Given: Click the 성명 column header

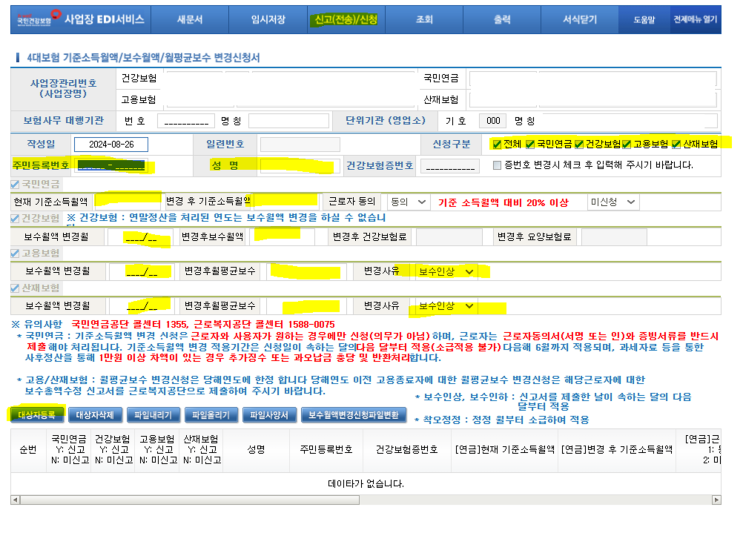Looking at the screenshot, I should tap(256, 450).
